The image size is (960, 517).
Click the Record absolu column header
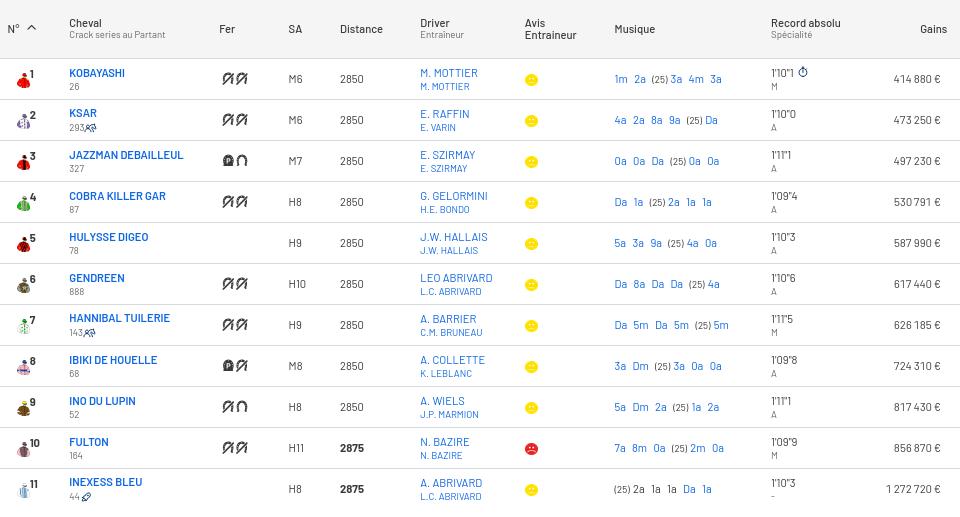pos(805,23)
